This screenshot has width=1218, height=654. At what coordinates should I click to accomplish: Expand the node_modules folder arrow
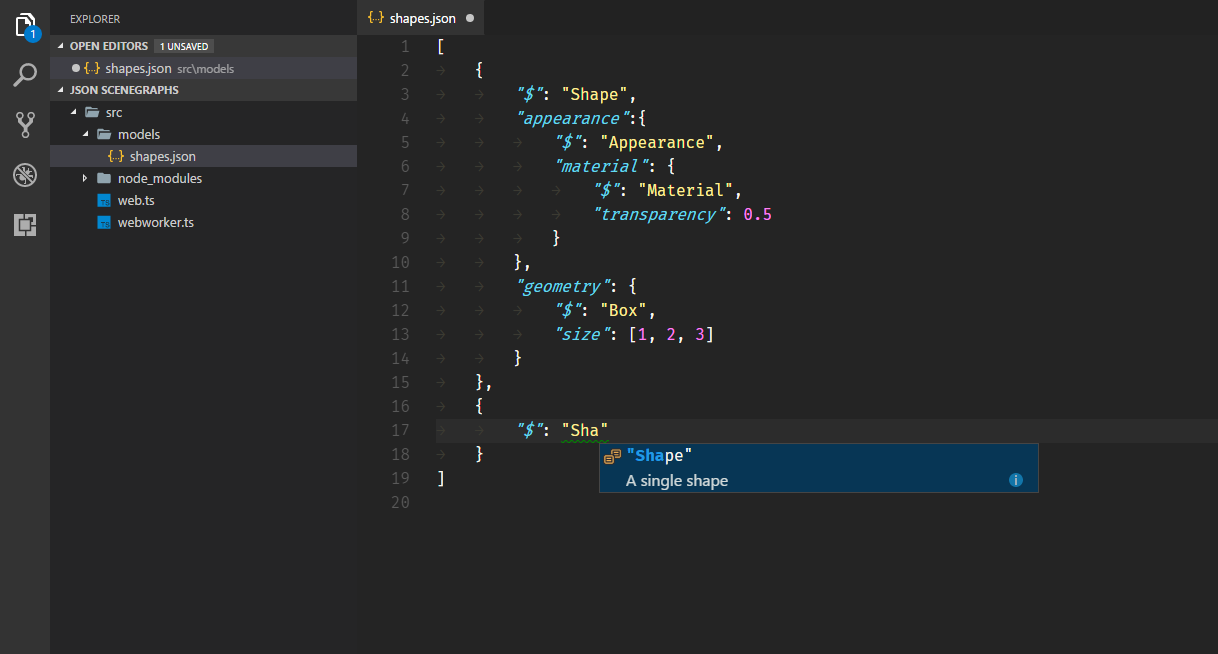(86, 178)
